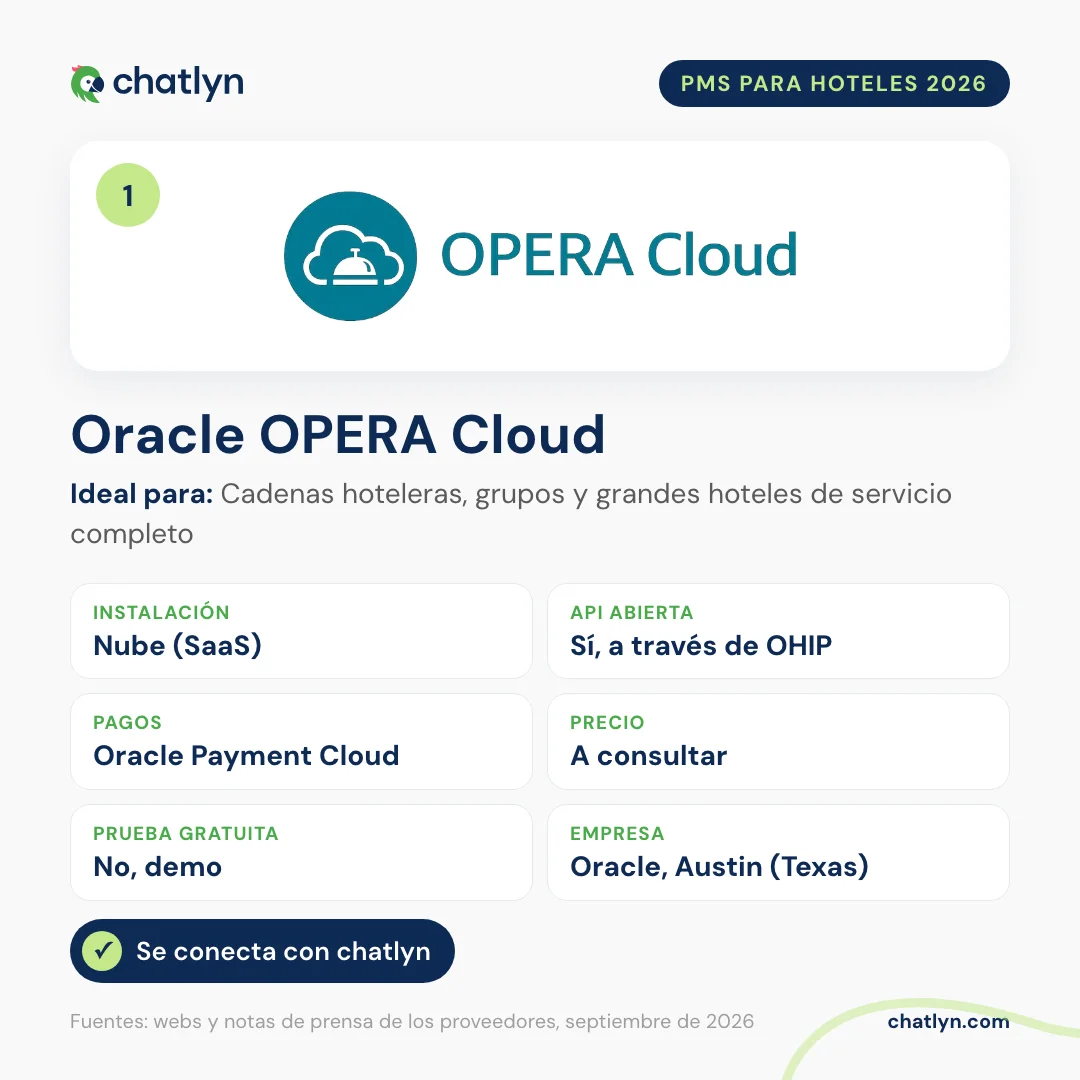
Task: Click the PRUEBA GRATUITA No, demo card
Action: (x=301, y=852)
